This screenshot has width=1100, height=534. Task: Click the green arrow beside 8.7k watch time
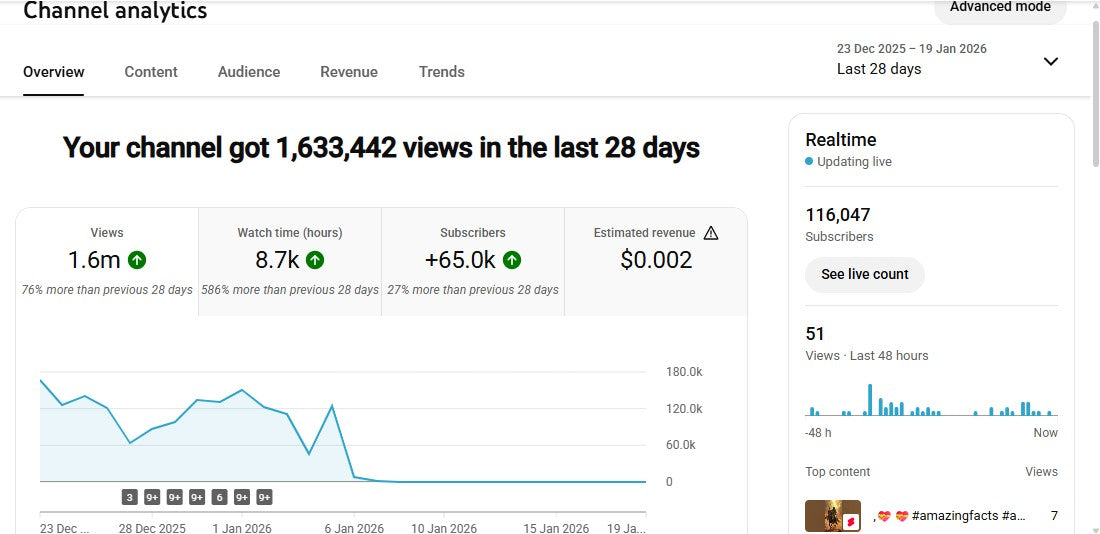315,260
